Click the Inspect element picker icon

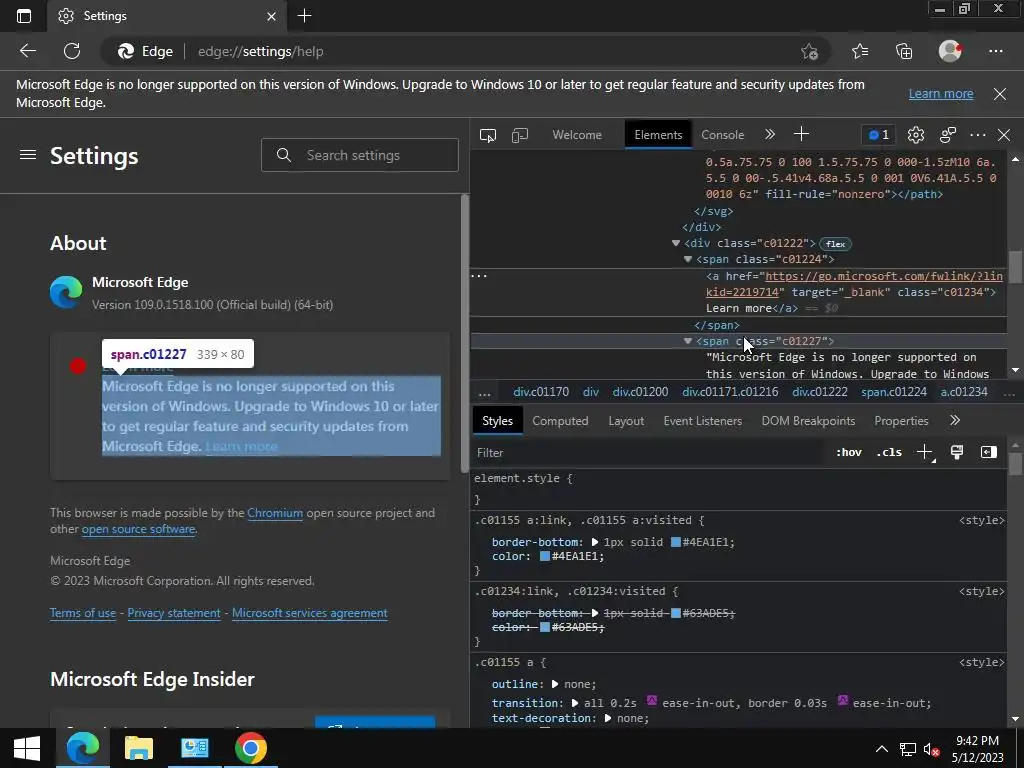click(488, 135)
